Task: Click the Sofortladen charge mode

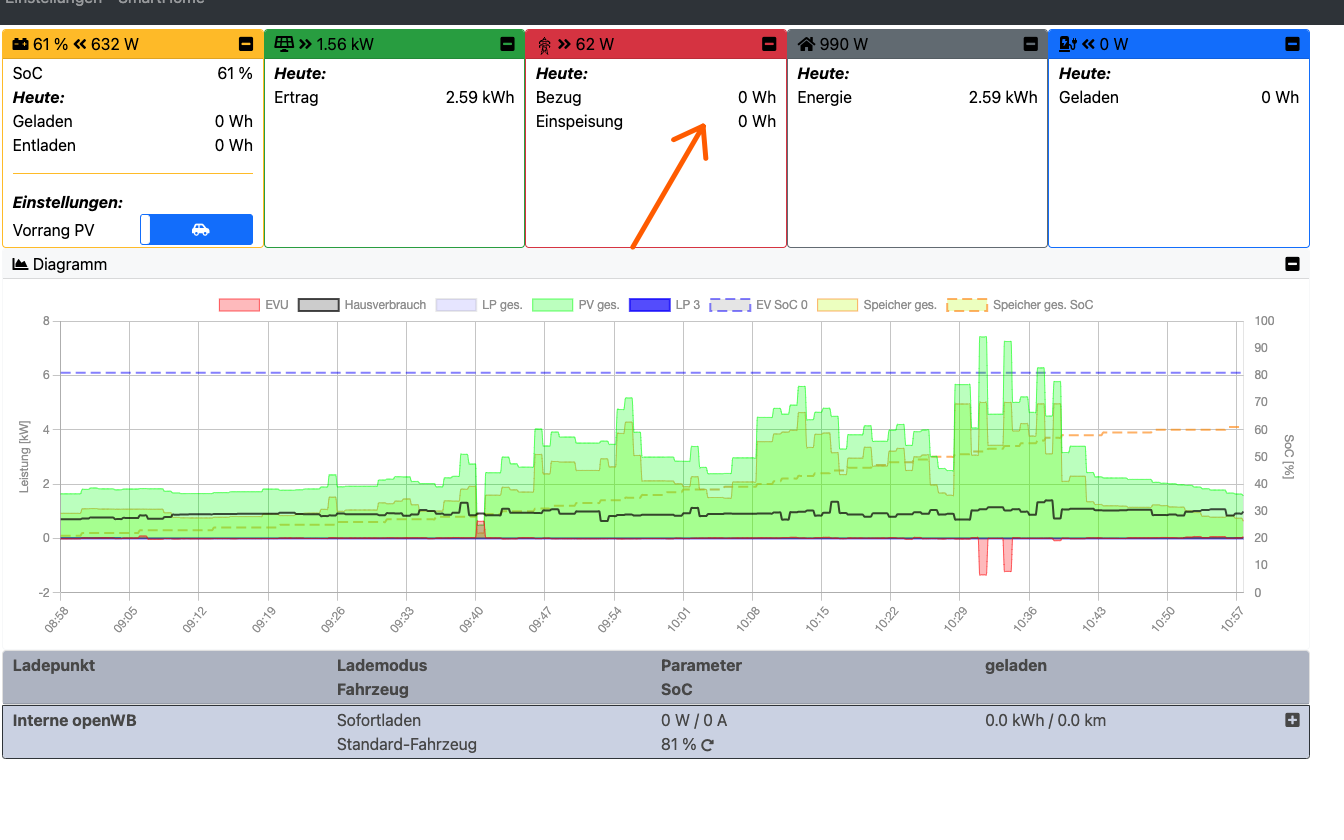Action: click(x=379, y=720)
